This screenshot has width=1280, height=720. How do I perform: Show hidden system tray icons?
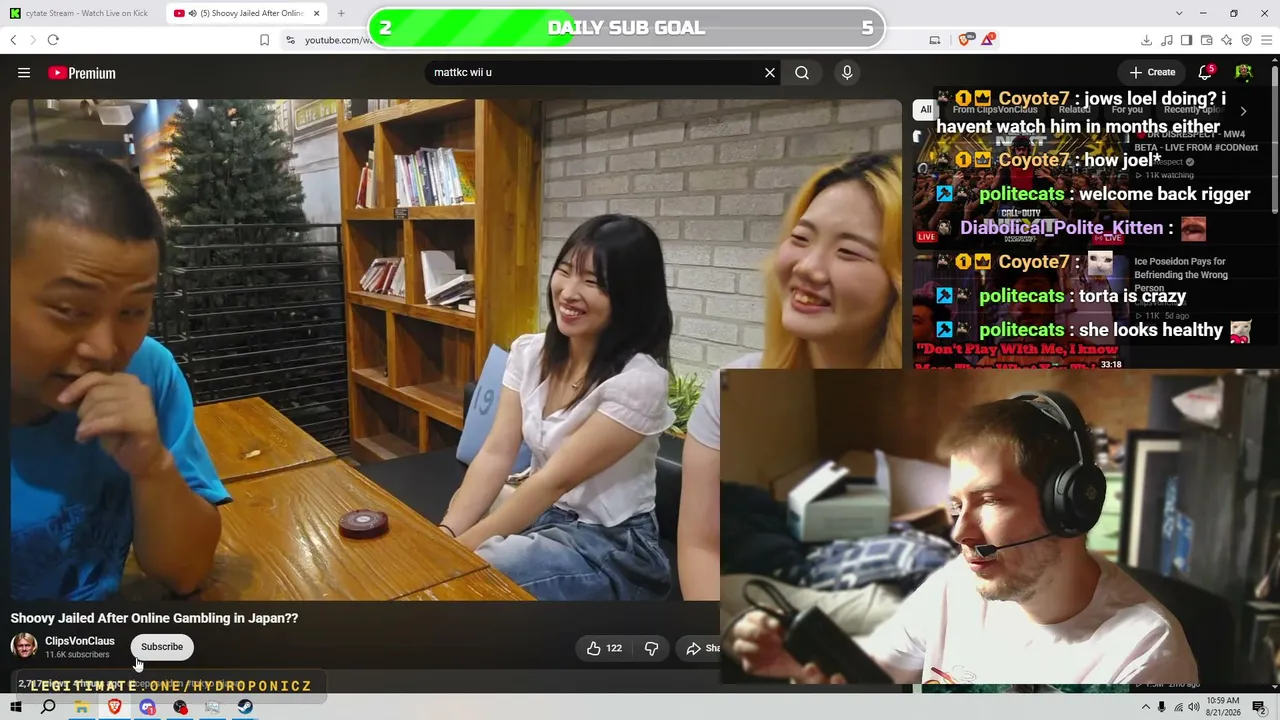[x=1145, y=707]
